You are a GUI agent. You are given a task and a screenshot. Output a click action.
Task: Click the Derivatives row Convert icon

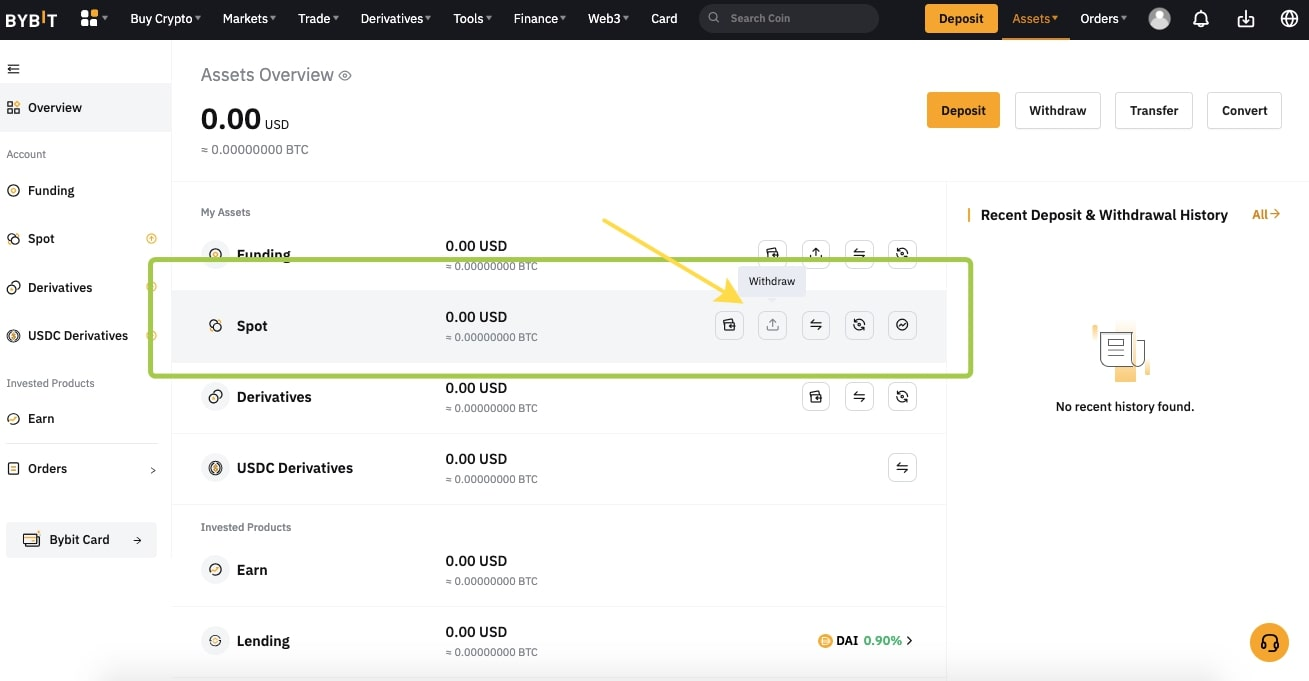902,397
